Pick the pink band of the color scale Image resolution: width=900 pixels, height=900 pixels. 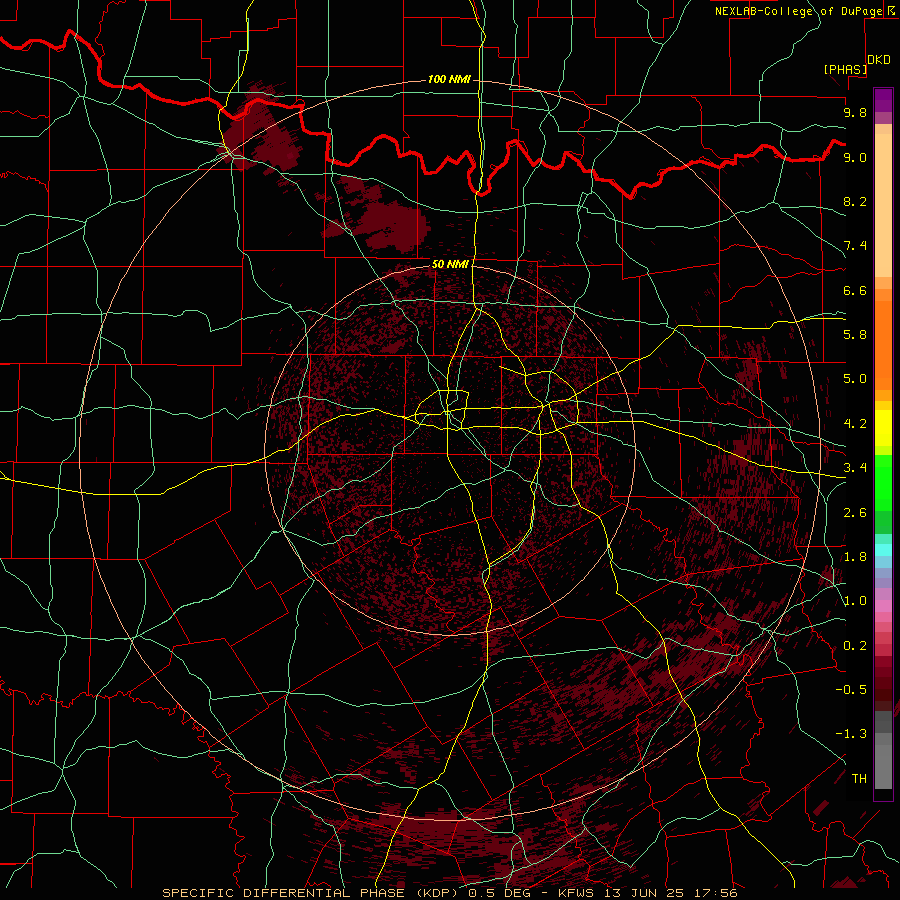(883, 606)
